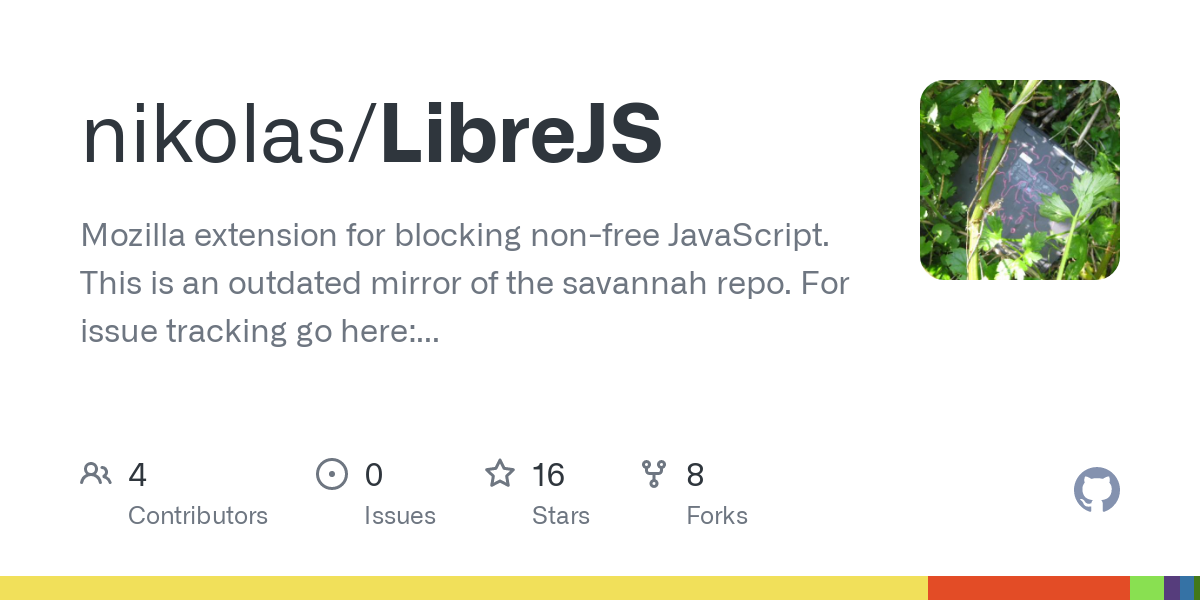The image size is (1200, 600).
Task: Click the GitHub Octocat logo
Action: (x=1096, y=490)
